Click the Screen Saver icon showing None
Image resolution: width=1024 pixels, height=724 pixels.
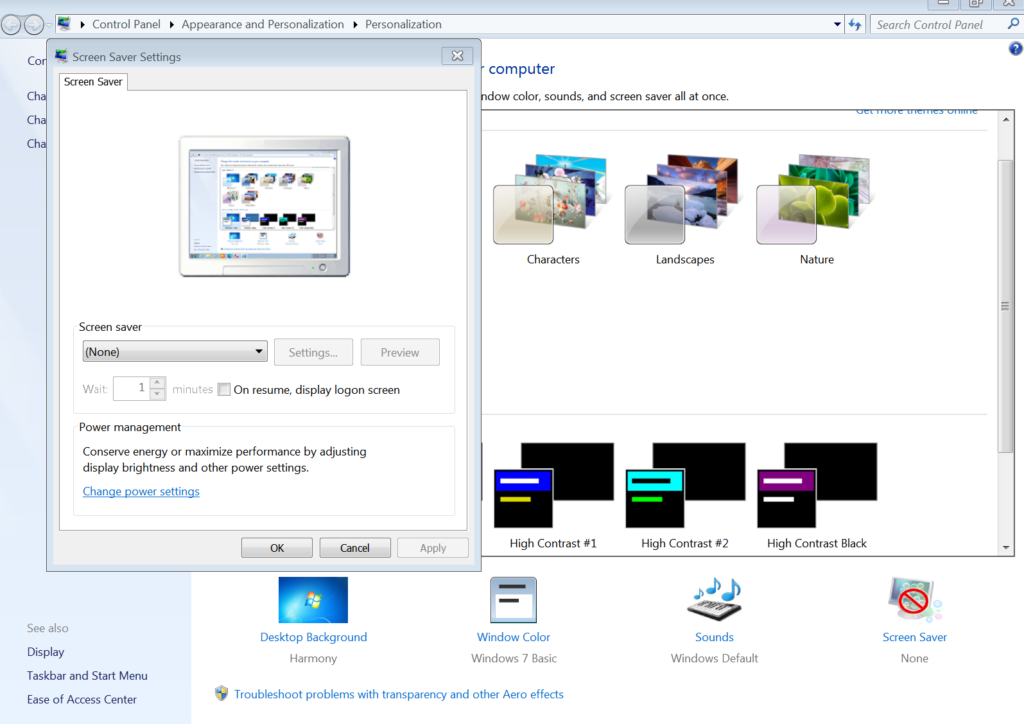(914, 600)
